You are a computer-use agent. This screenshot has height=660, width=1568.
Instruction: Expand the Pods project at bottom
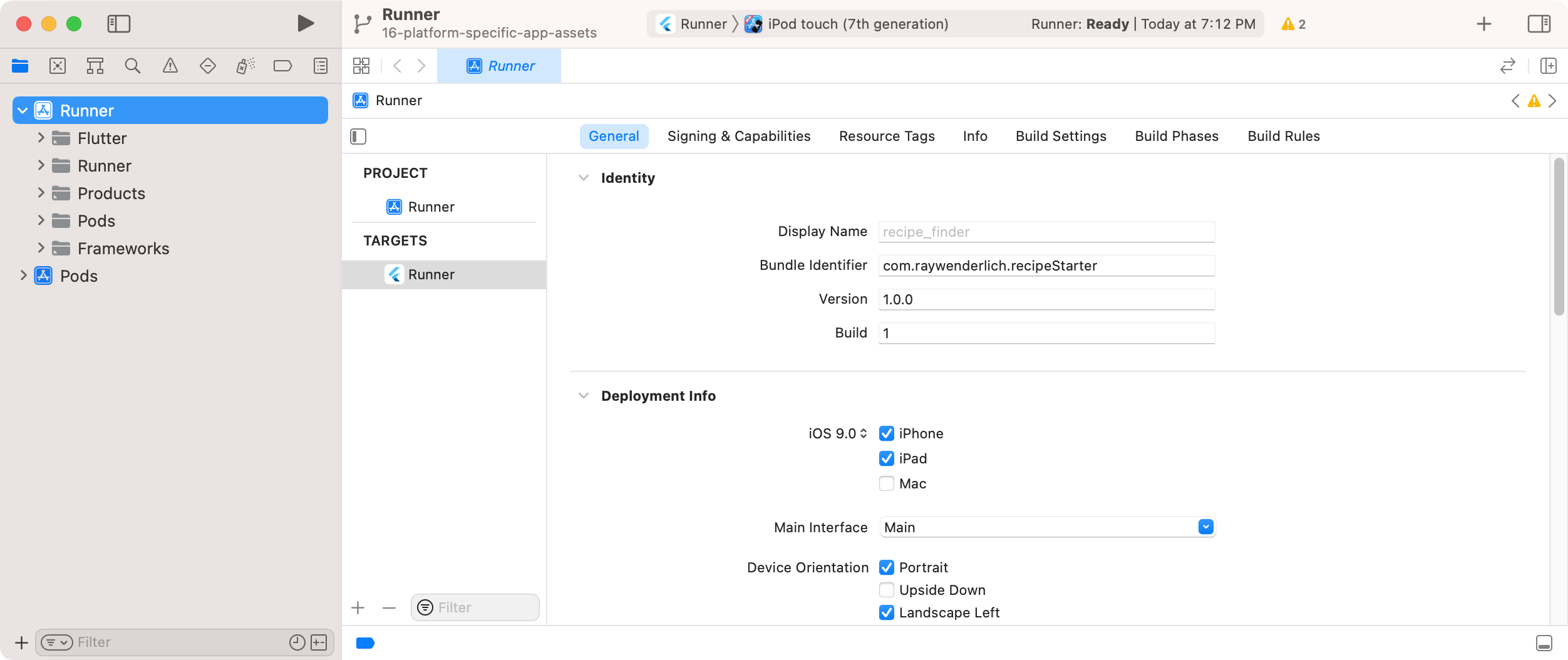(23, 276)
